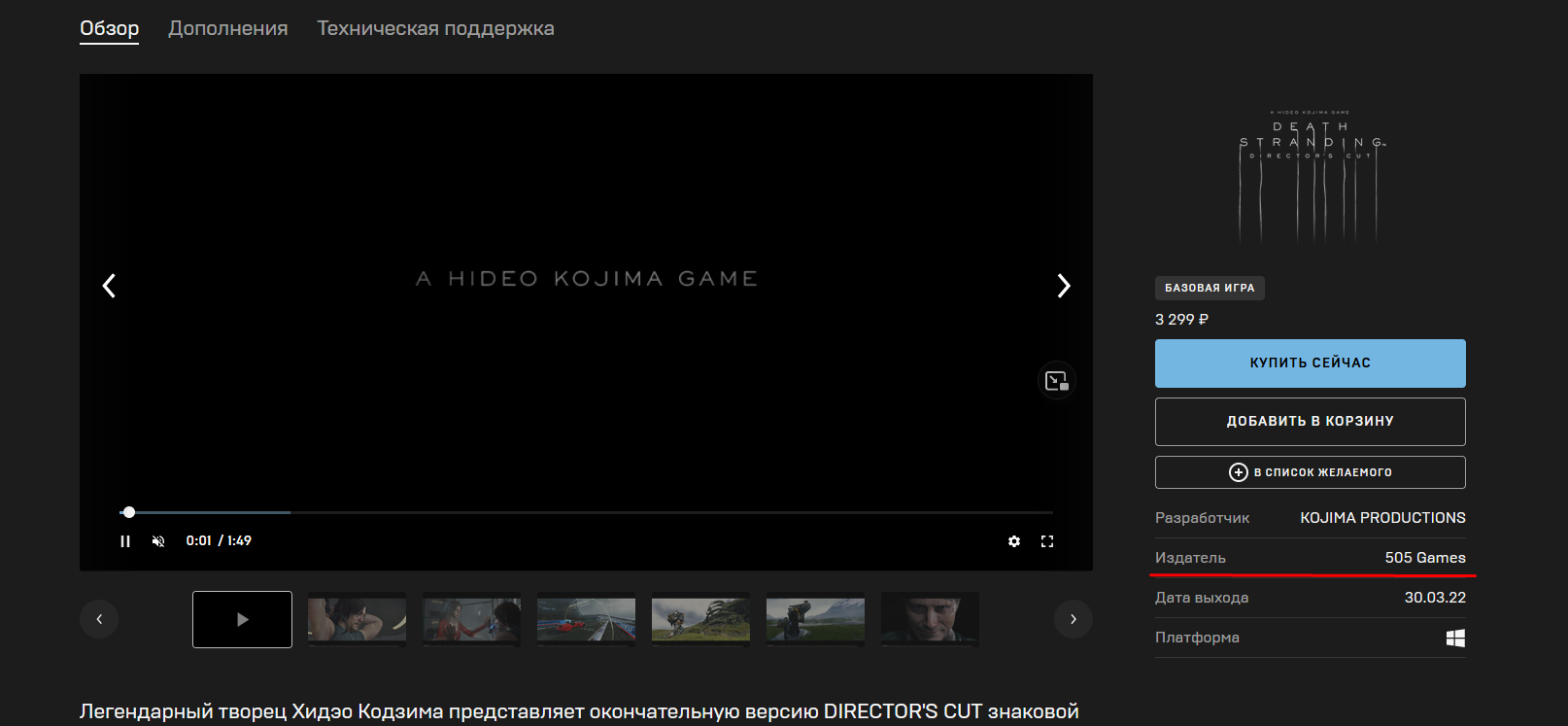Enter fullscreen video mode
Screen dimensions: 1568x726
point(1047,541)
